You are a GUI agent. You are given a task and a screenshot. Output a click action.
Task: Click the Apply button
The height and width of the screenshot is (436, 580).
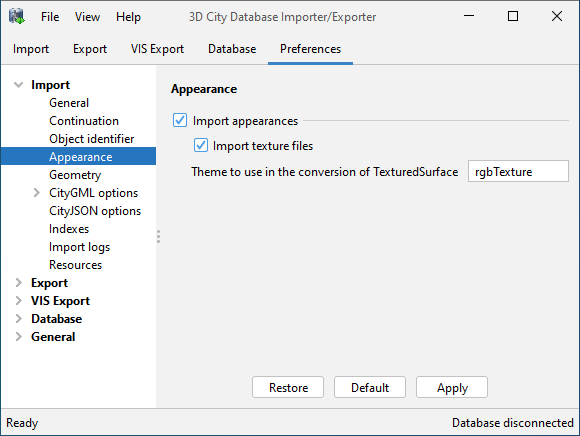click(452, 387)
